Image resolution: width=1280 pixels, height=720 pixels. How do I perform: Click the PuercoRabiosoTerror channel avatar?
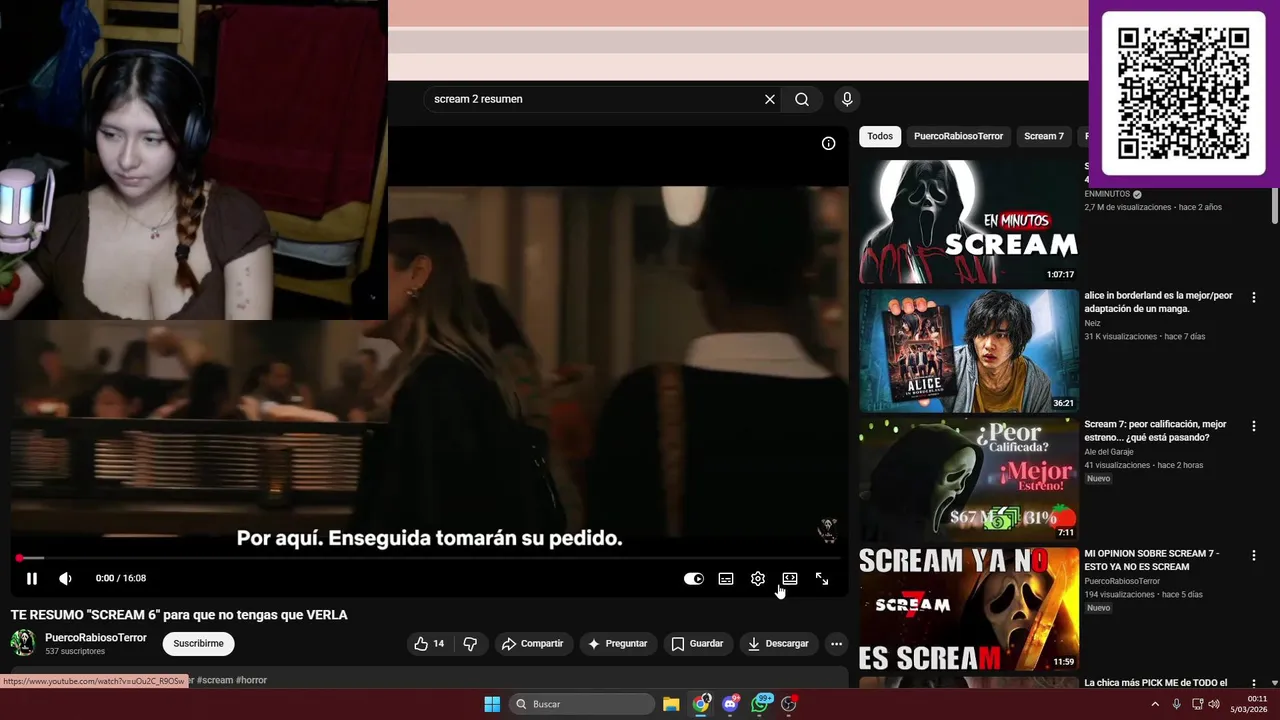[x=23, y=643]
